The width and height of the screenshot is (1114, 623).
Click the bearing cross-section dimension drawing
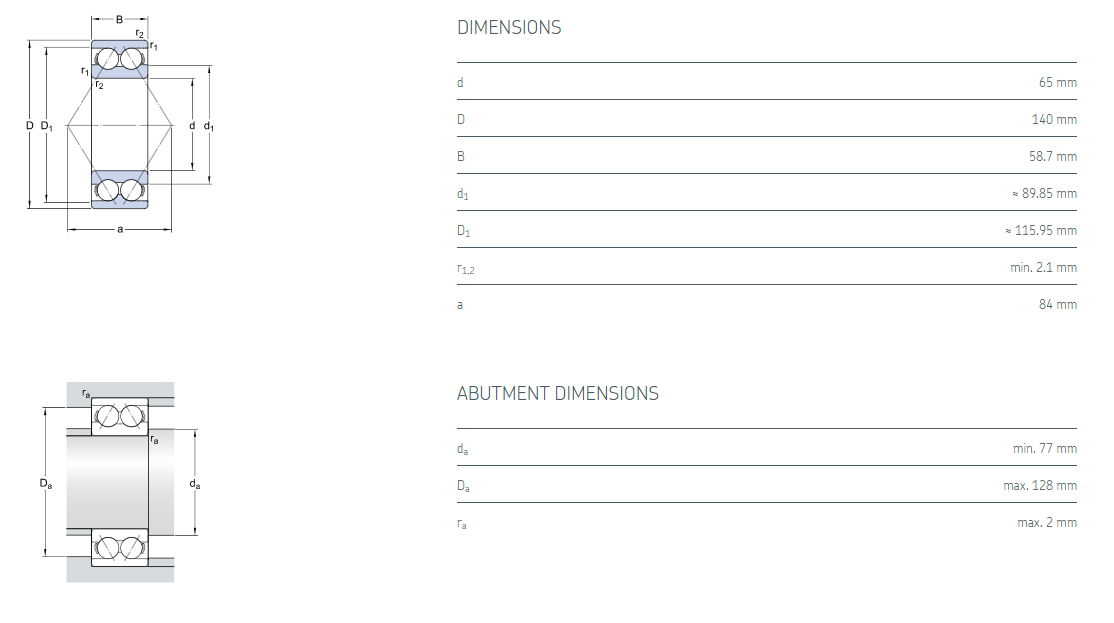click(x=120, y=125)
